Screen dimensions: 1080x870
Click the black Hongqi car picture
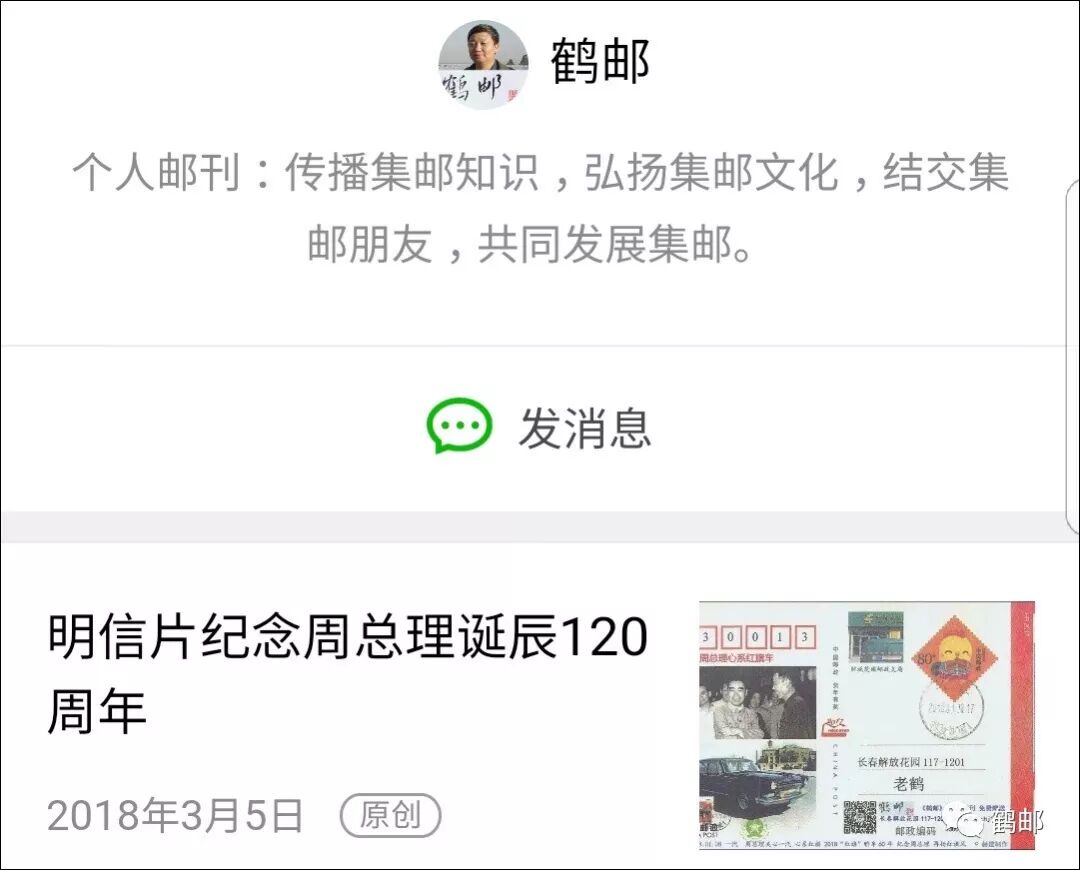[x=757, y=778]
